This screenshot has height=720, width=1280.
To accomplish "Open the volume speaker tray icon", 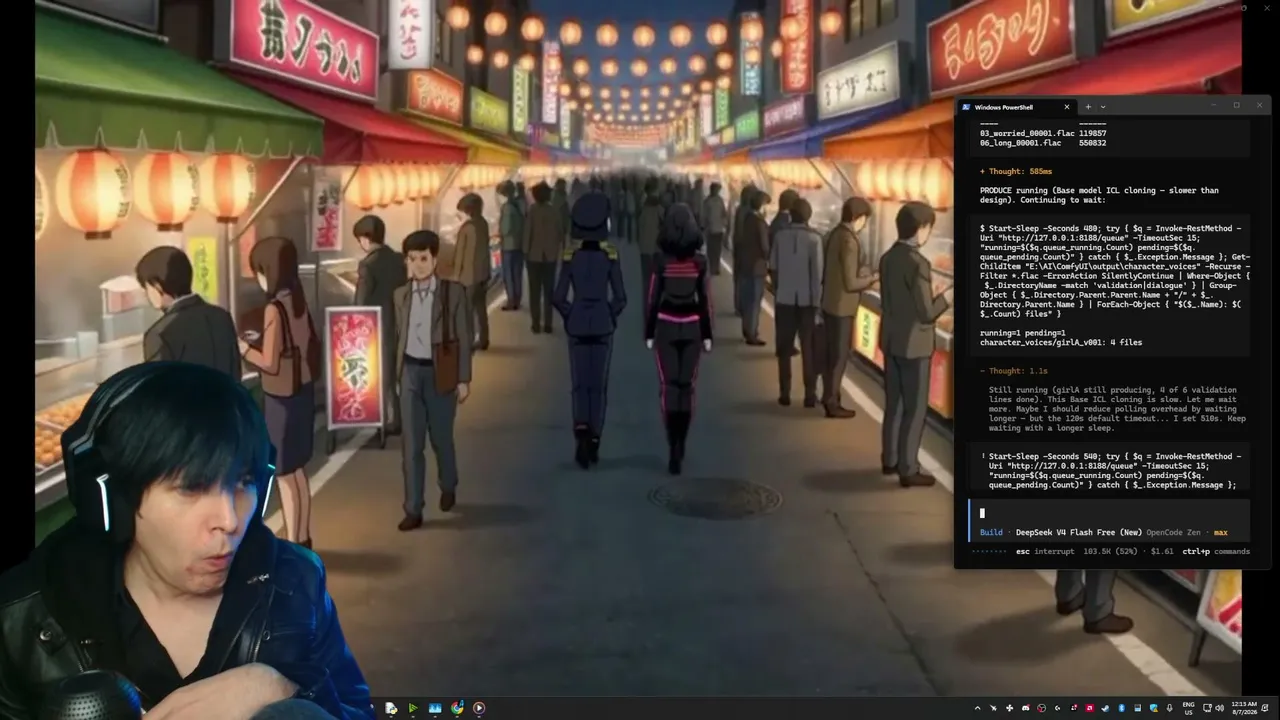I will tap(1219, 708).
